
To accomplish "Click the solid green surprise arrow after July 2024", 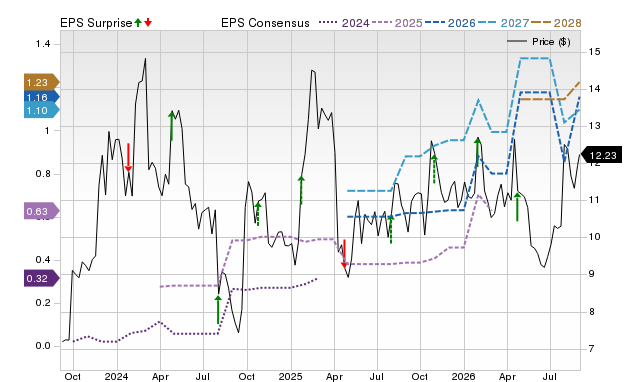I will [x=218, y=310].
